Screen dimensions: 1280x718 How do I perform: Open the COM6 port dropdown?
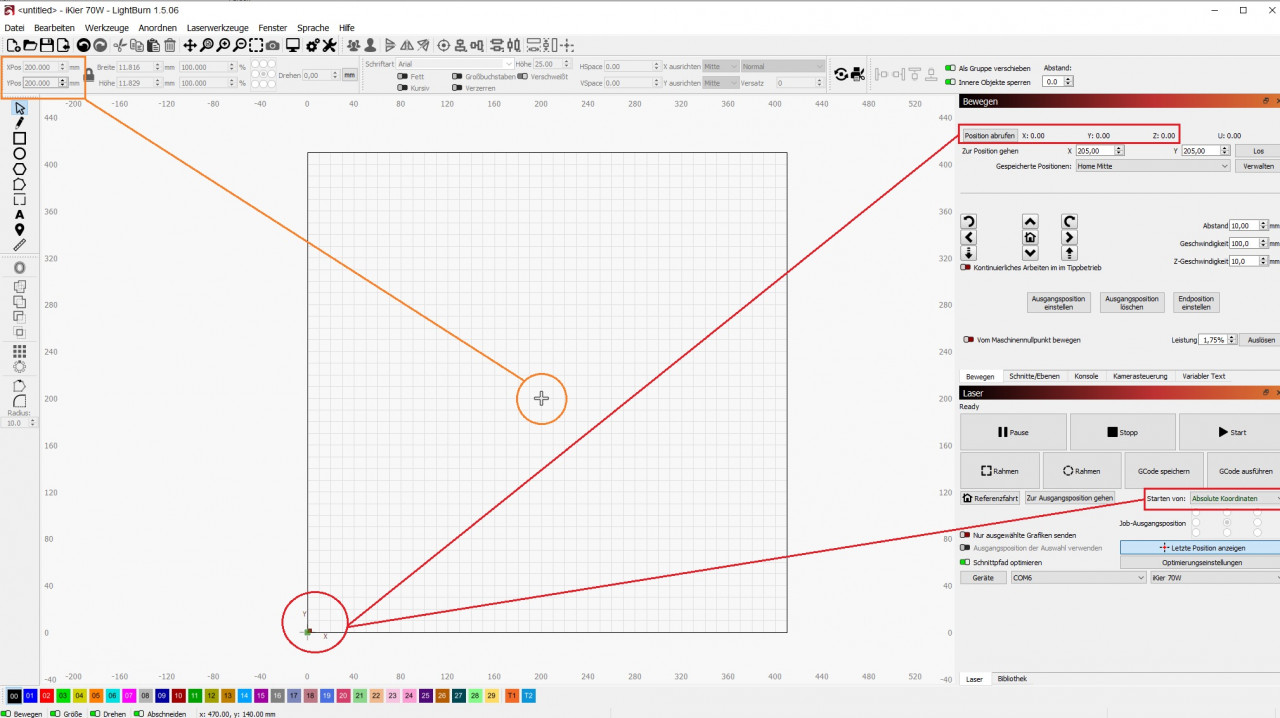1075,577
